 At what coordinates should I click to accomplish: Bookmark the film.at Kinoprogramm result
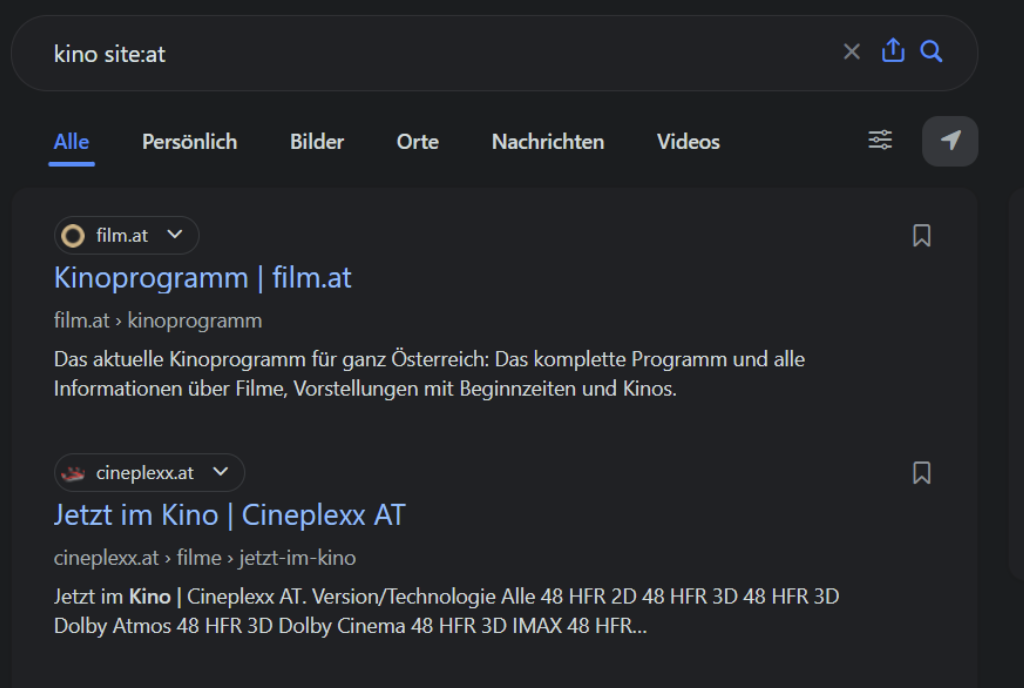click(x=921, y=236)
